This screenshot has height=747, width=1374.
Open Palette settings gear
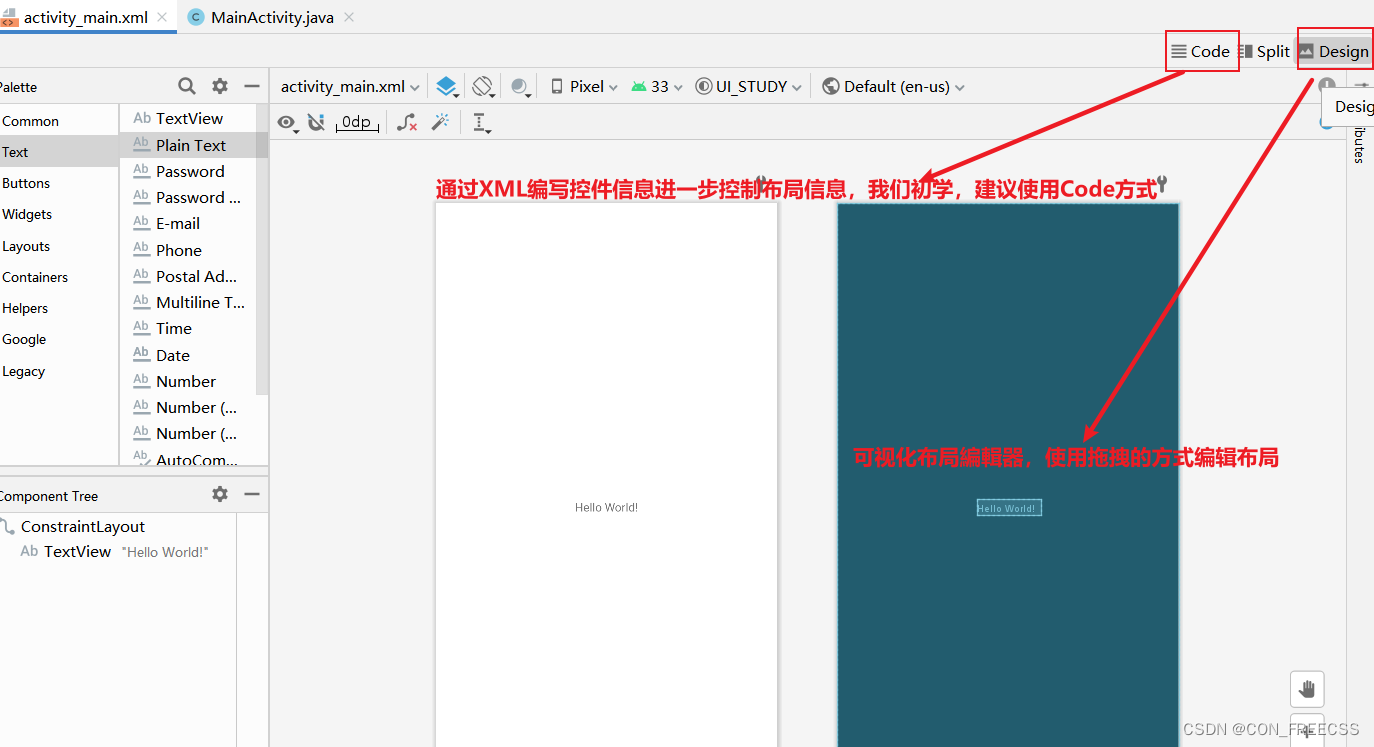point(220,86)
